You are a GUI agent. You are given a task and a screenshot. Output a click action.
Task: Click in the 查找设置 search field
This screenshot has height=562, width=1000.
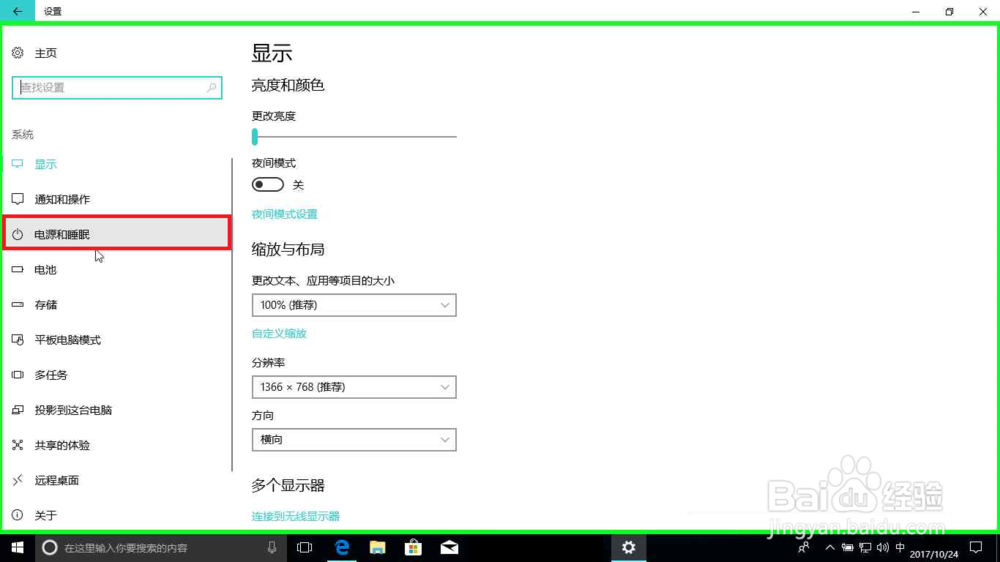pyautogui.click(x=117, y=87)
